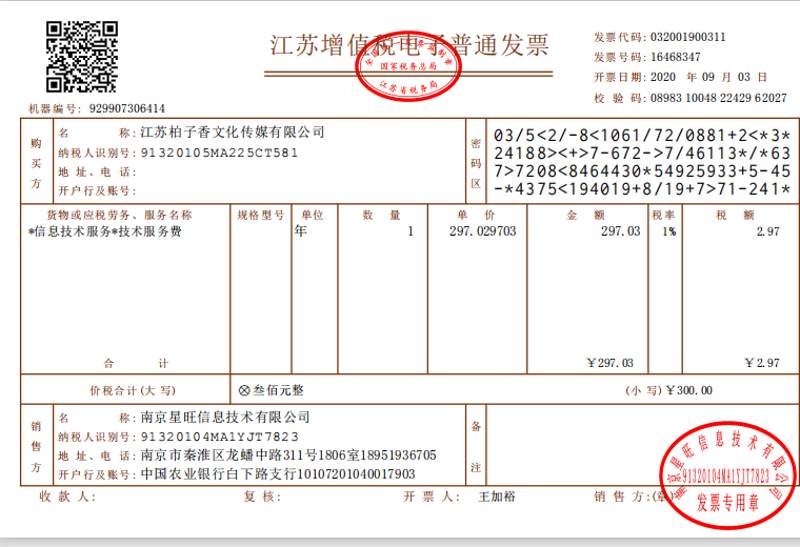Click the red 发票专用章 seller seal
This screenshot has width=800, height=547.
(x=728, y=475)
